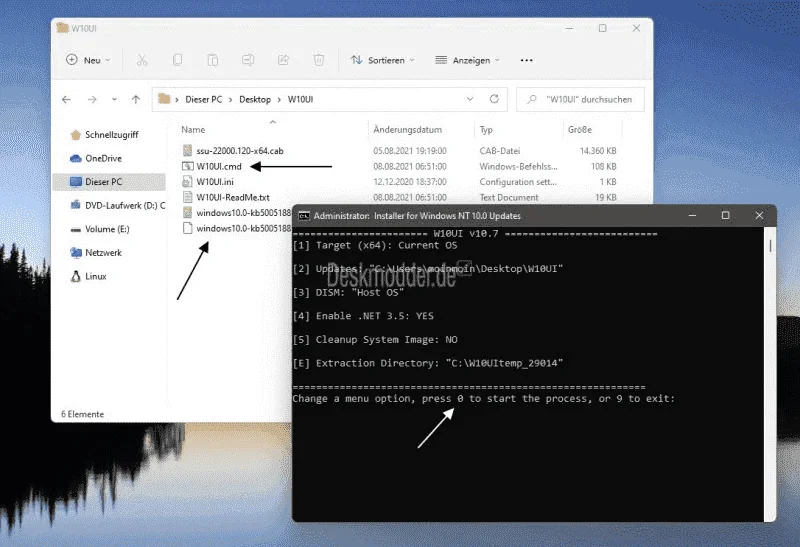This screenshot has width=800, height=547.
Task: Click the Paste icon in Explorer toolbar
Action: point(213,60)
